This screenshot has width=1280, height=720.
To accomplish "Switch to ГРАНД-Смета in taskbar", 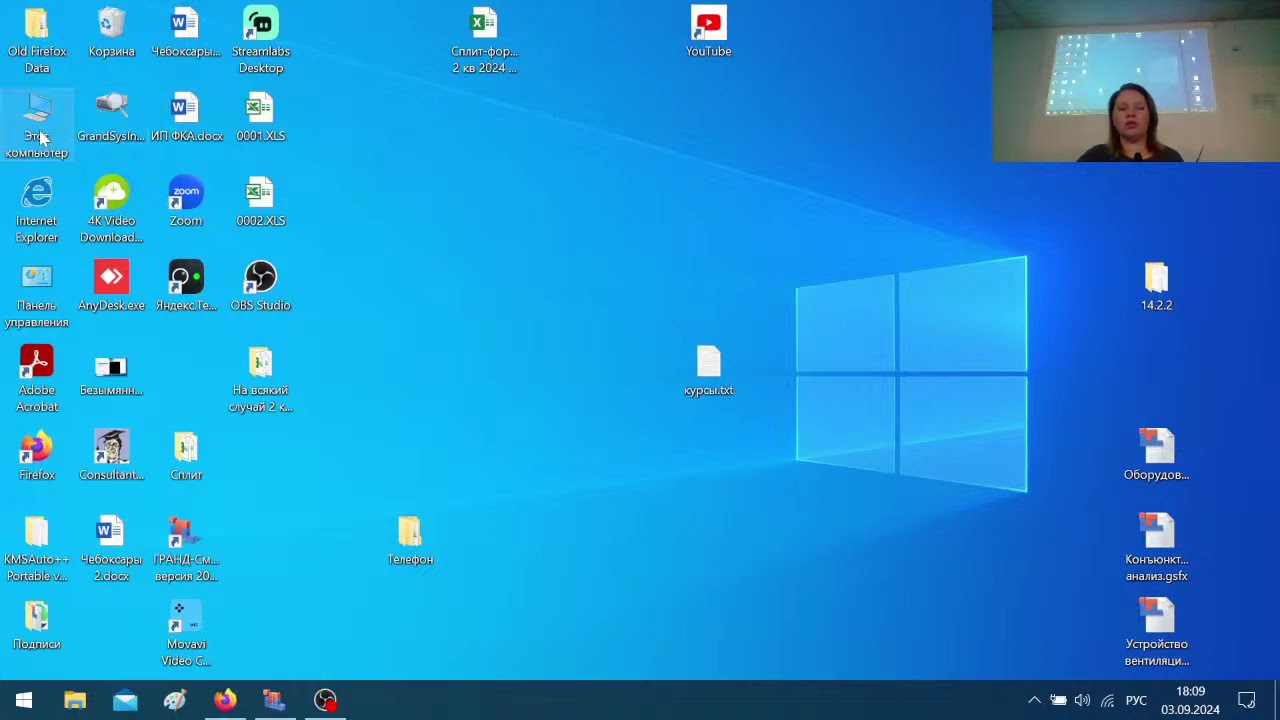I will (x=275, y=700).
